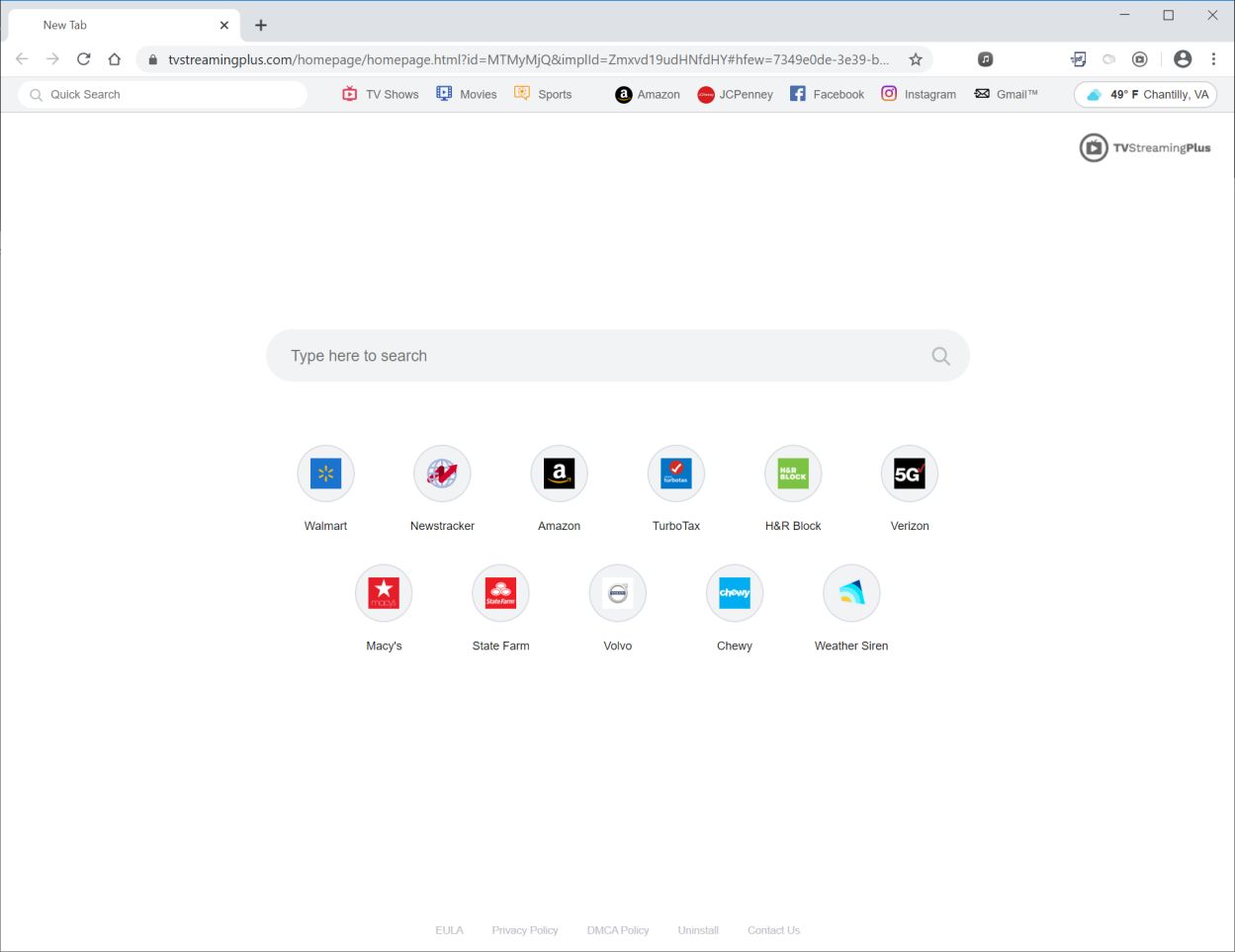View site security lock information
1235x952 pixels.
(152, 59)
